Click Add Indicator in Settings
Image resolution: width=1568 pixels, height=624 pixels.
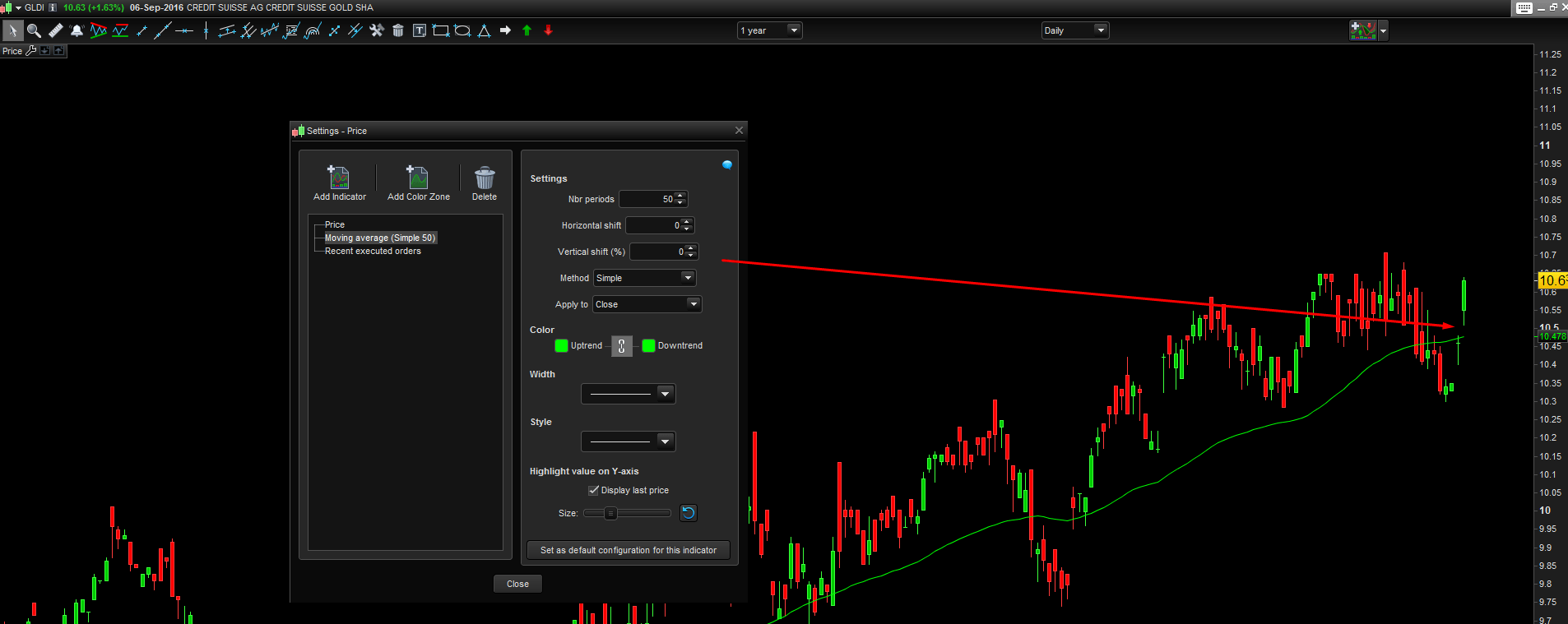coord(340,183)
